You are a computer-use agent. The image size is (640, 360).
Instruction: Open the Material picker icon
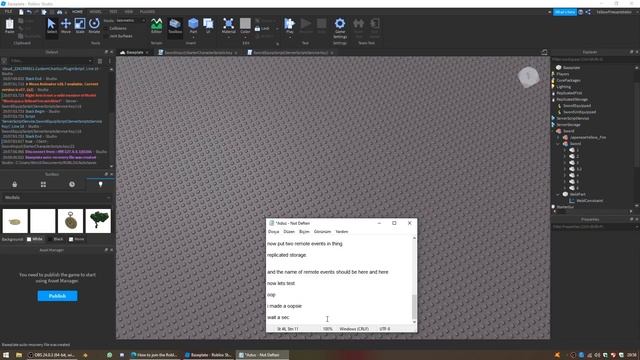pyautogui.click(x=229, y=24)
